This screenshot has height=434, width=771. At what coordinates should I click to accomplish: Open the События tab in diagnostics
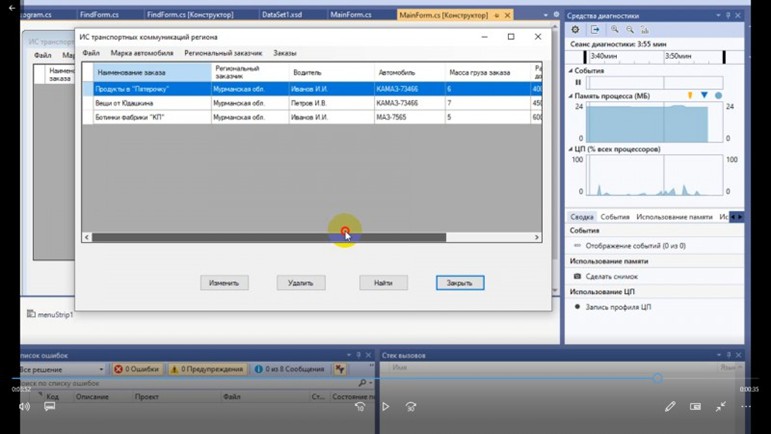coord(615,217)
